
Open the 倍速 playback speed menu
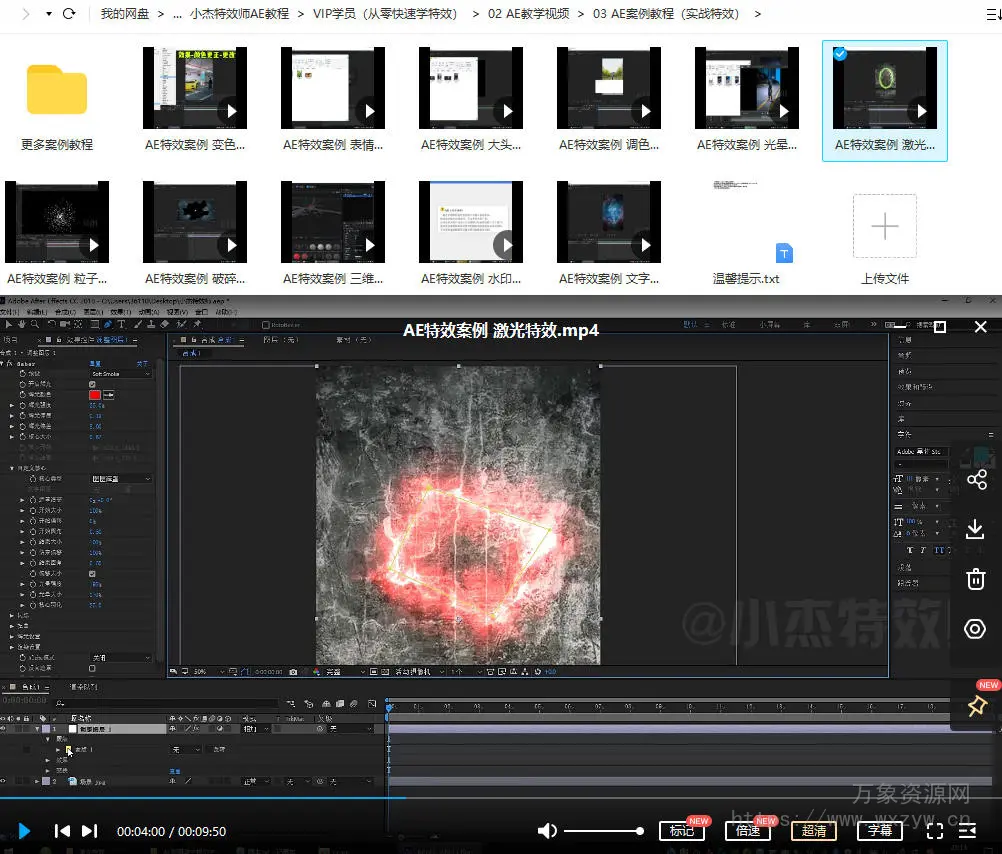click(x=748, y=830)
